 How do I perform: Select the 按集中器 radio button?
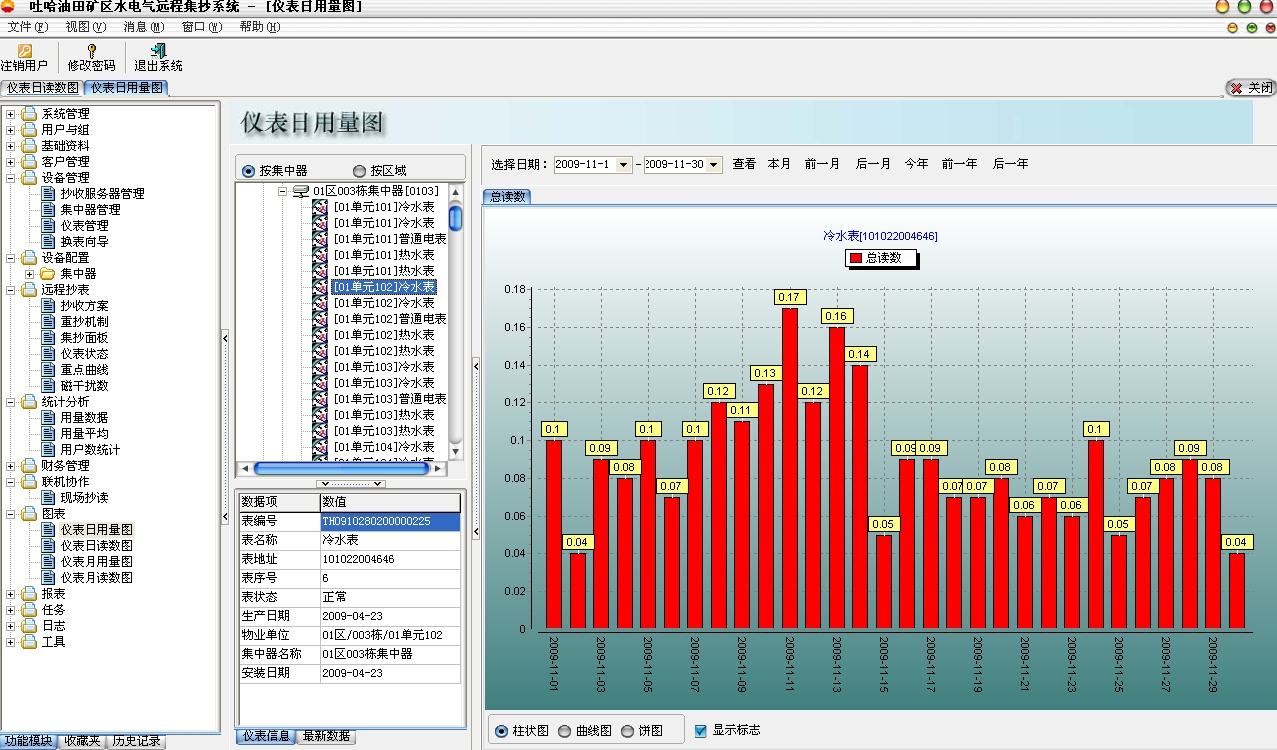pyautogui.click(x=249, y=171)
